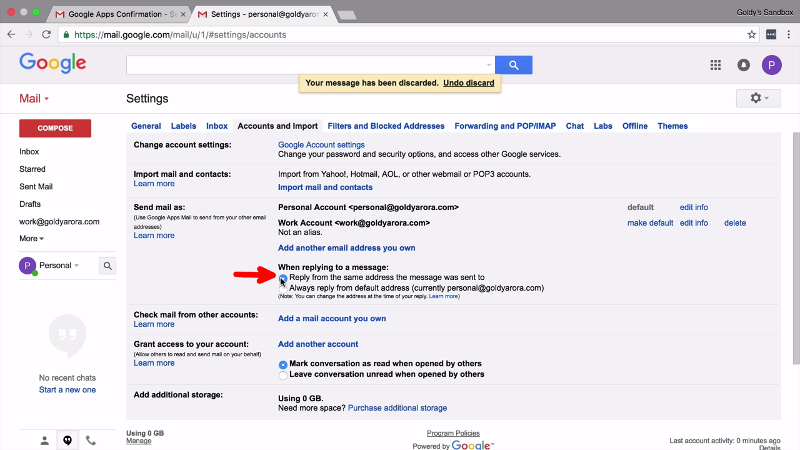Click the browser forward arrow
The image size is (800, 450).
click(x=29, y=35)
